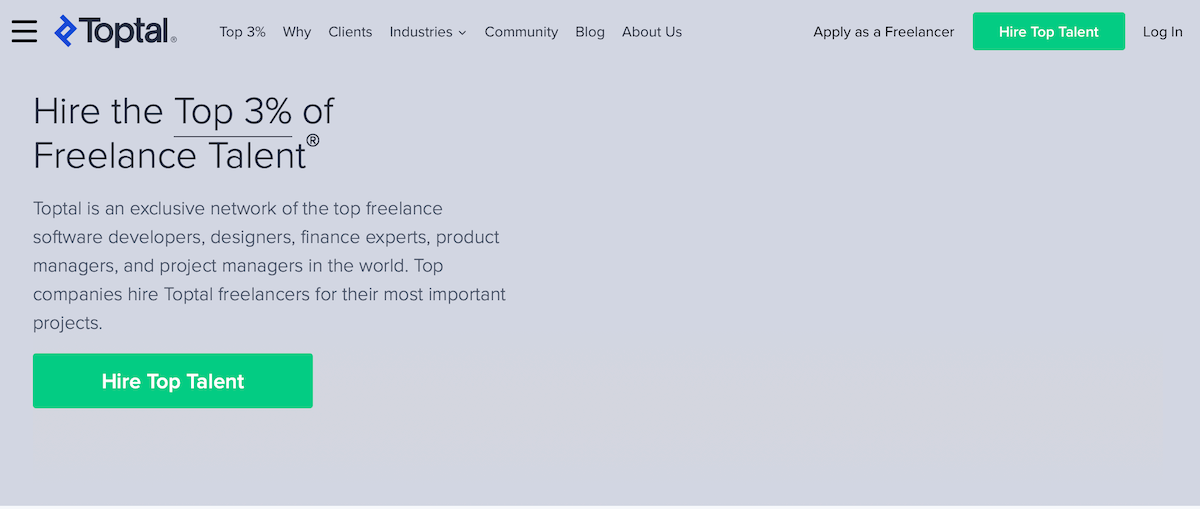1200x509 pixels.
Task: Click header Hire Top Talent button
Action: (x=1049, y=31)
